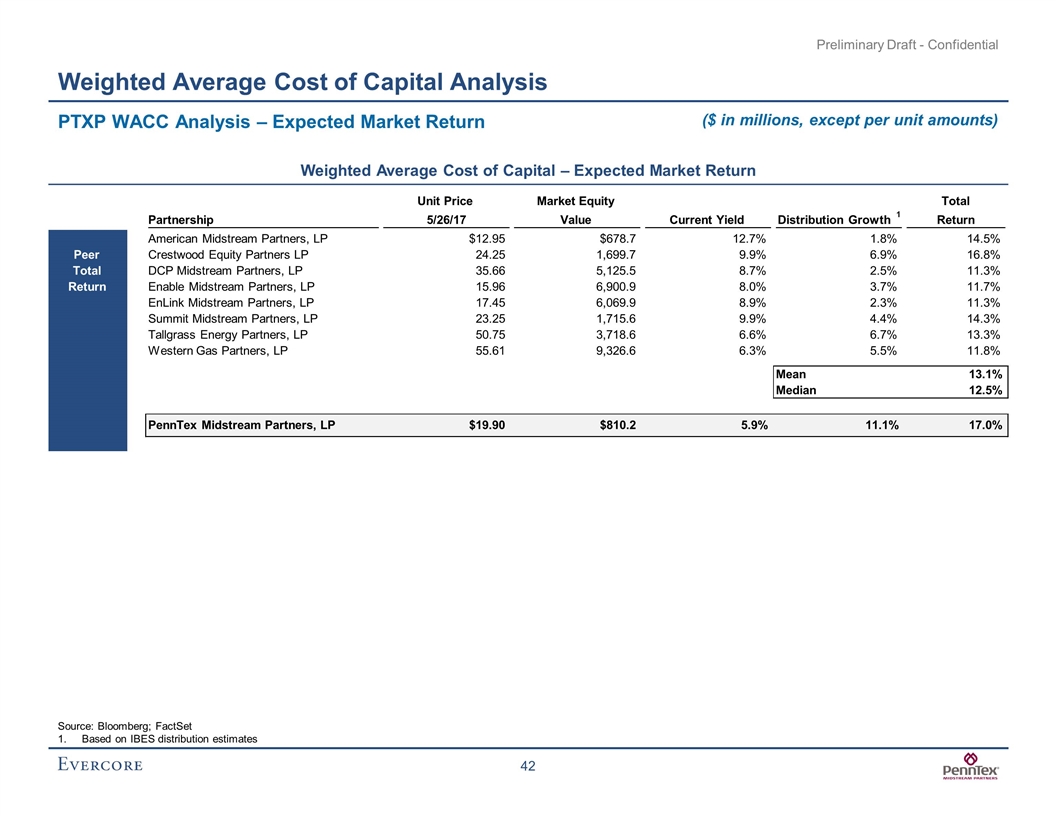Screen dimensions: 1056x816
Task: Click the table's 'Expected Market Return' heading
Action: pyautogui.click(x=528, y=170)
